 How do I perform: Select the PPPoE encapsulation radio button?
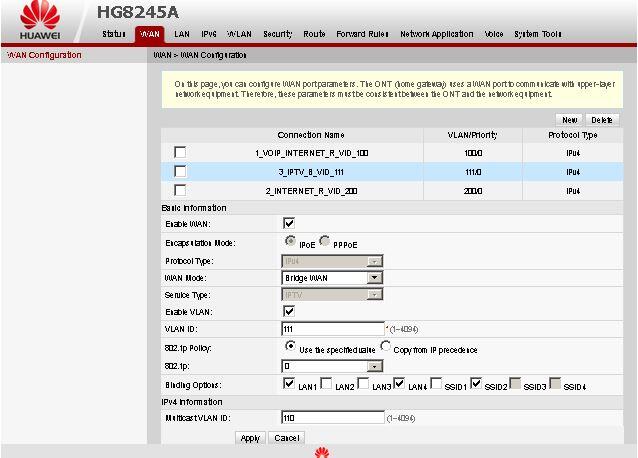[325, 241]
